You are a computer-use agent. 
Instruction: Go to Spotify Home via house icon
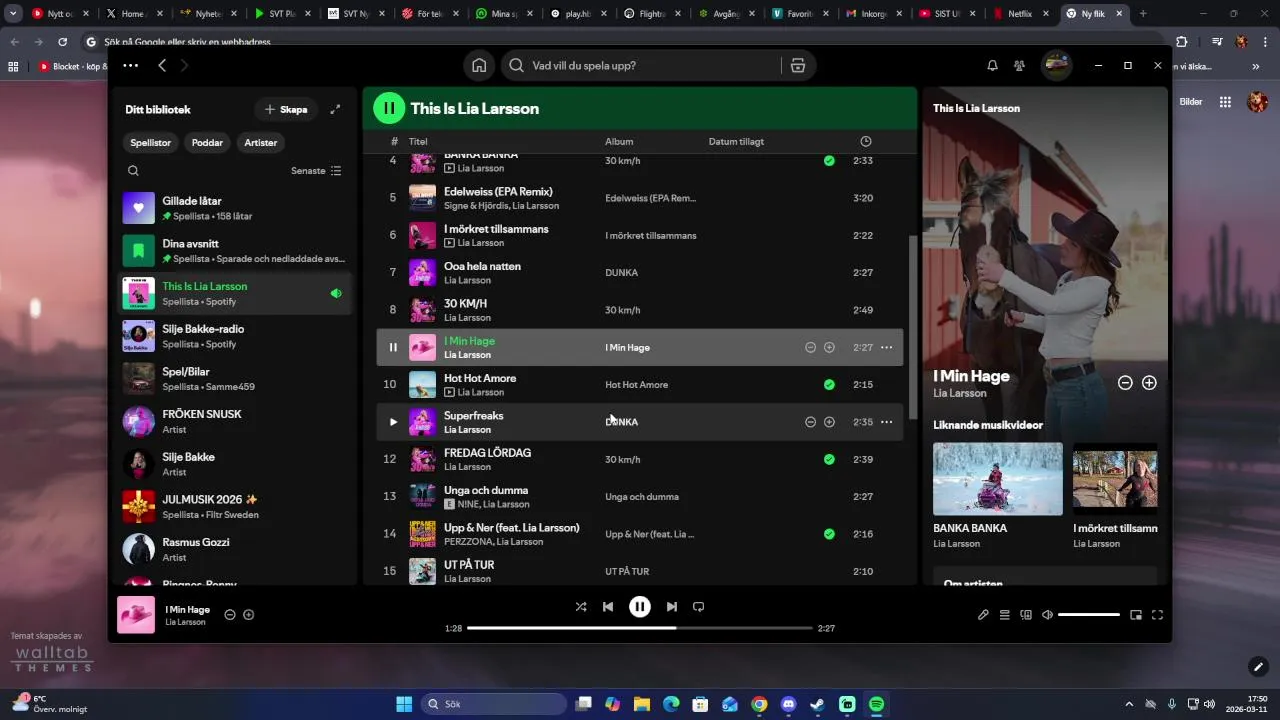click(x=479, y=65)
